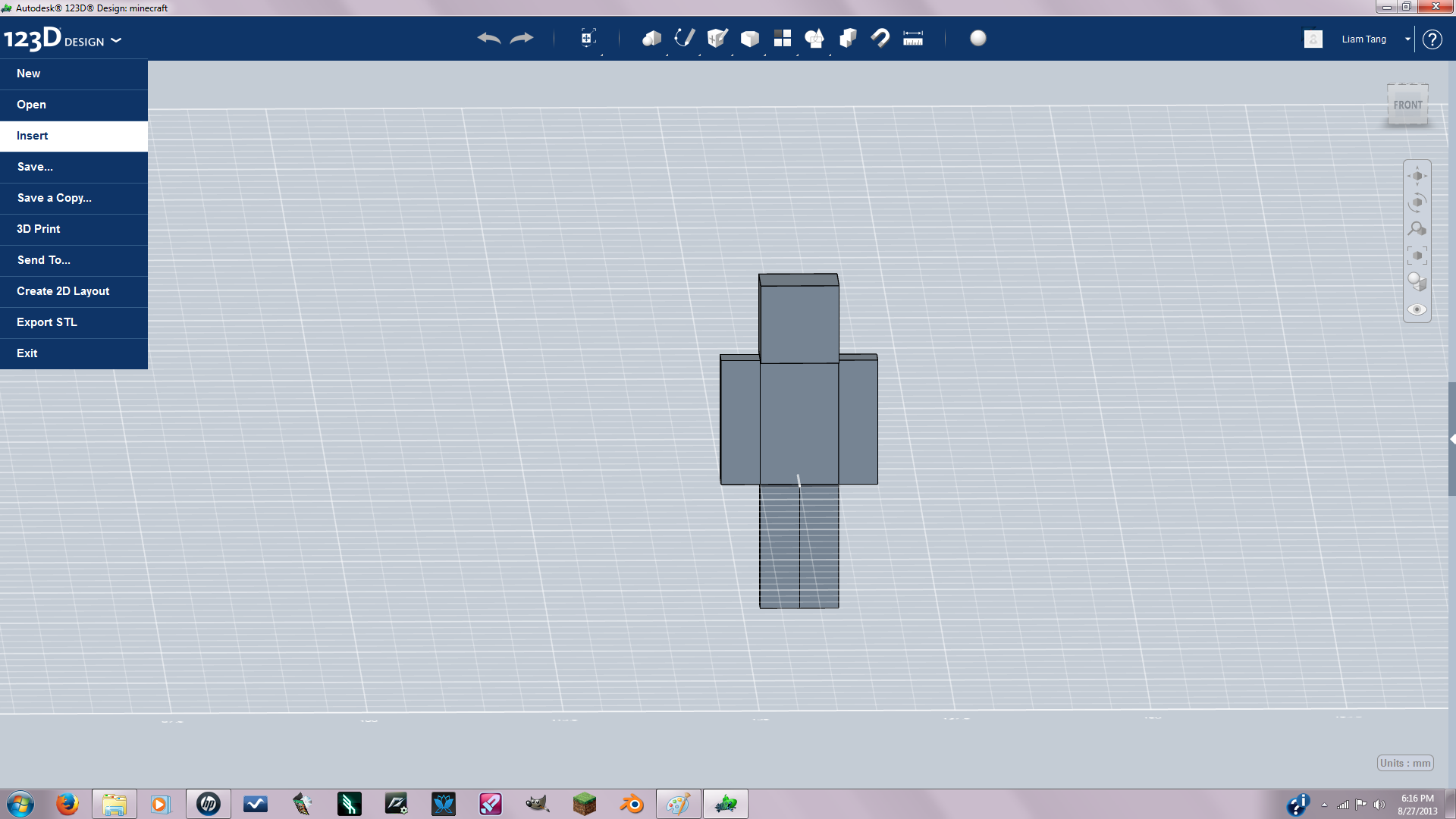This screenshot has height=819, width=1456.
Task: Choose New from the application menu
Action: (74, 74)
